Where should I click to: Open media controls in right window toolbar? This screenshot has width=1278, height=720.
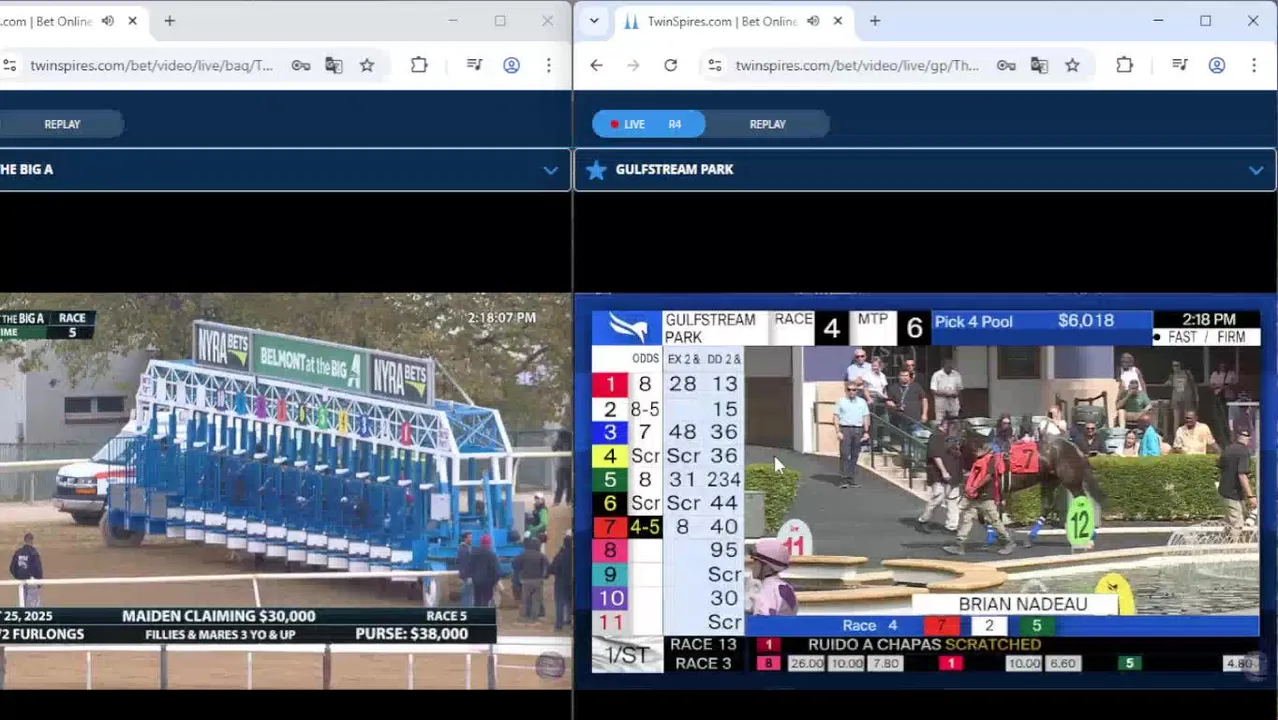tap(1180, 65)
